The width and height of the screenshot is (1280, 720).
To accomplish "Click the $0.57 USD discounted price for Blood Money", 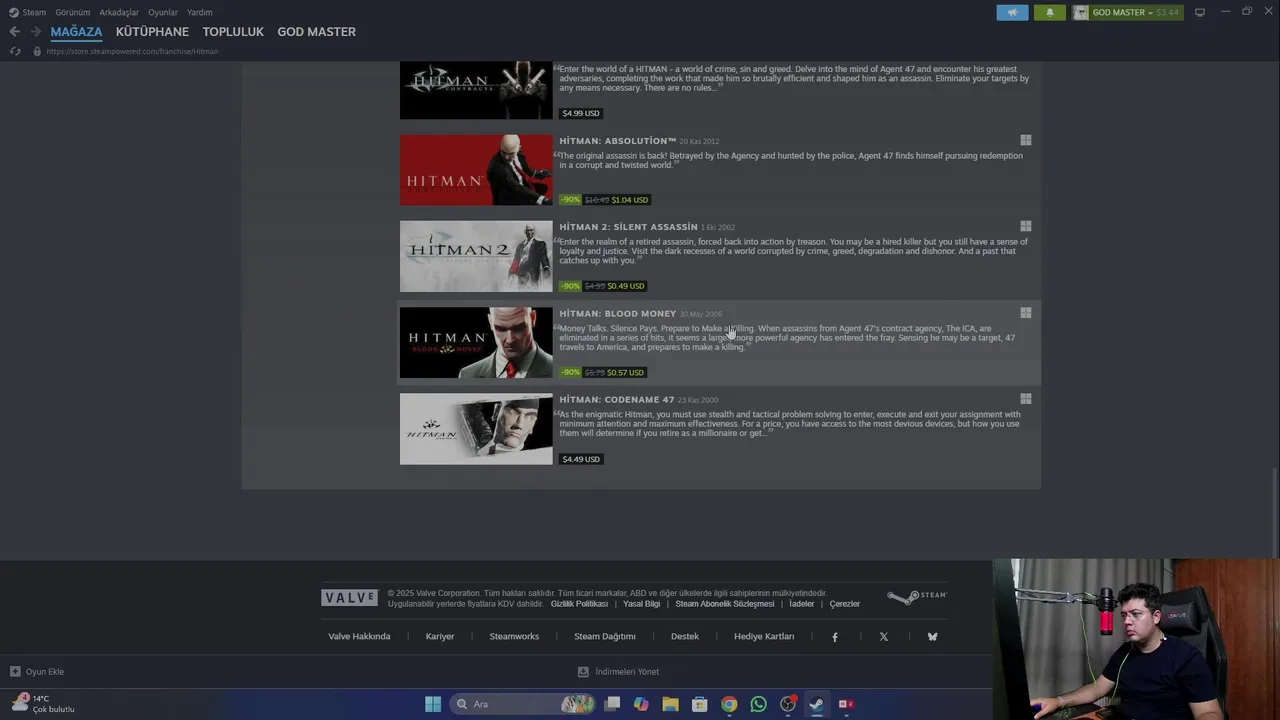I will (x=625, y=373).
